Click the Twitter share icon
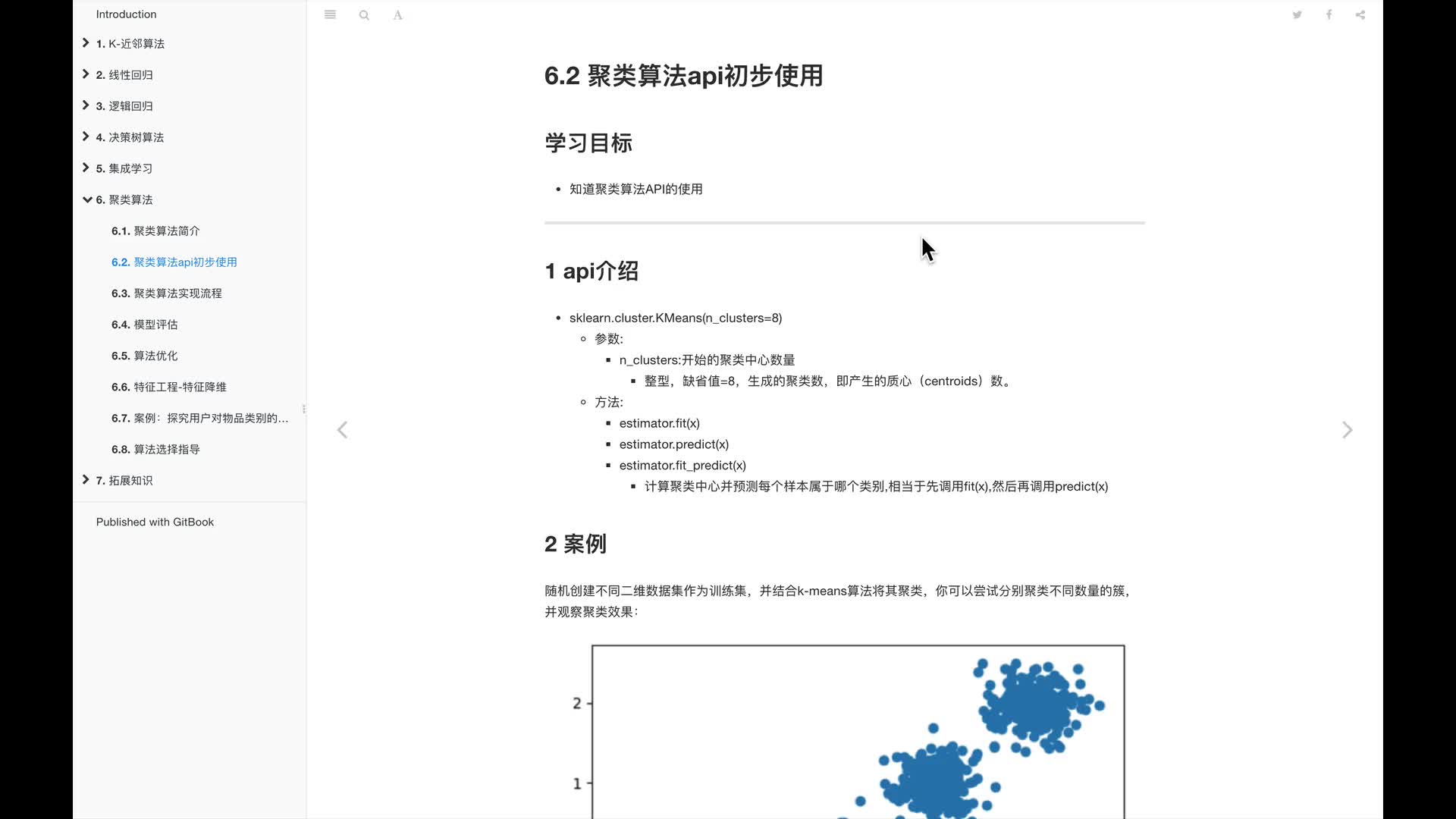 tap(1297, 14)
